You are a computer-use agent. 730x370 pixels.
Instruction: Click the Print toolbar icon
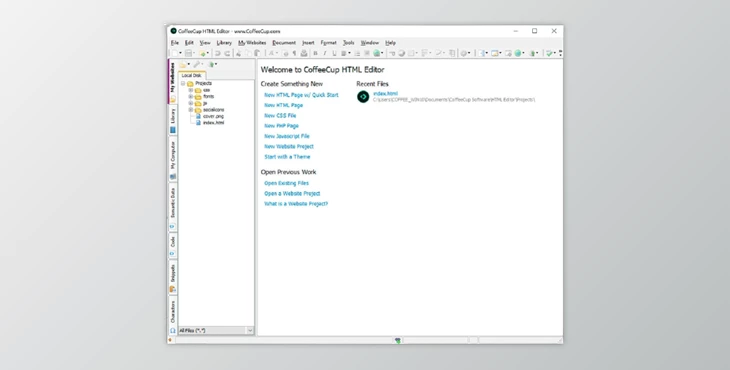(x=304, y=54)
